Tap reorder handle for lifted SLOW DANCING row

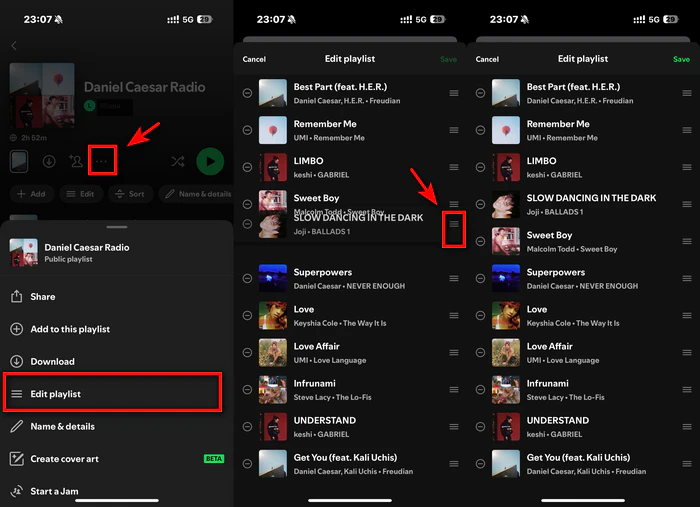tap(454, 224)
